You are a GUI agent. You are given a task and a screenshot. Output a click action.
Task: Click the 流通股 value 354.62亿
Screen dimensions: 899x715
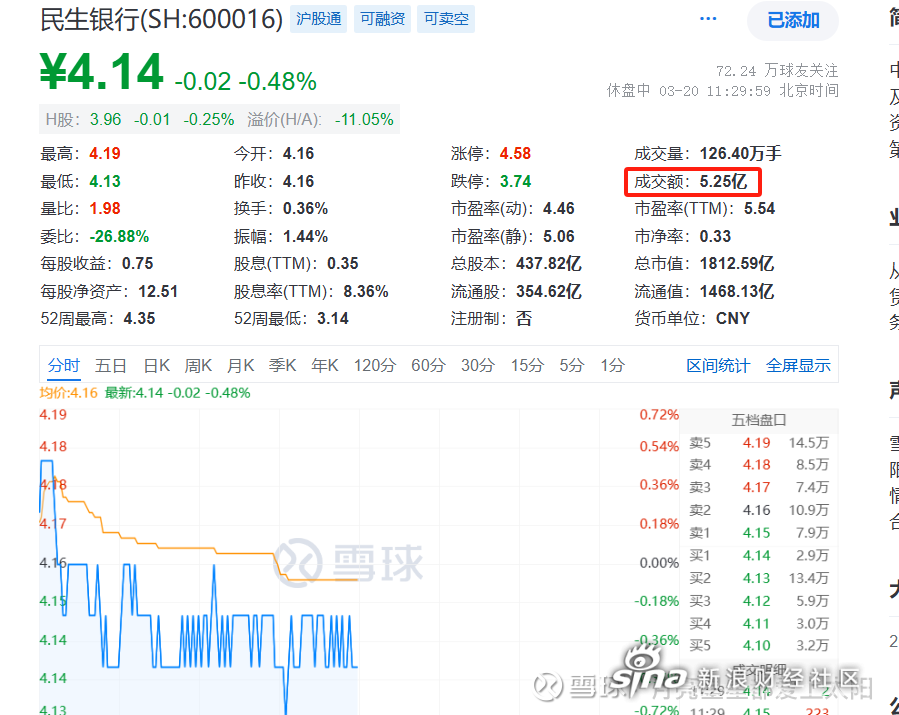[x=549, y=292]
